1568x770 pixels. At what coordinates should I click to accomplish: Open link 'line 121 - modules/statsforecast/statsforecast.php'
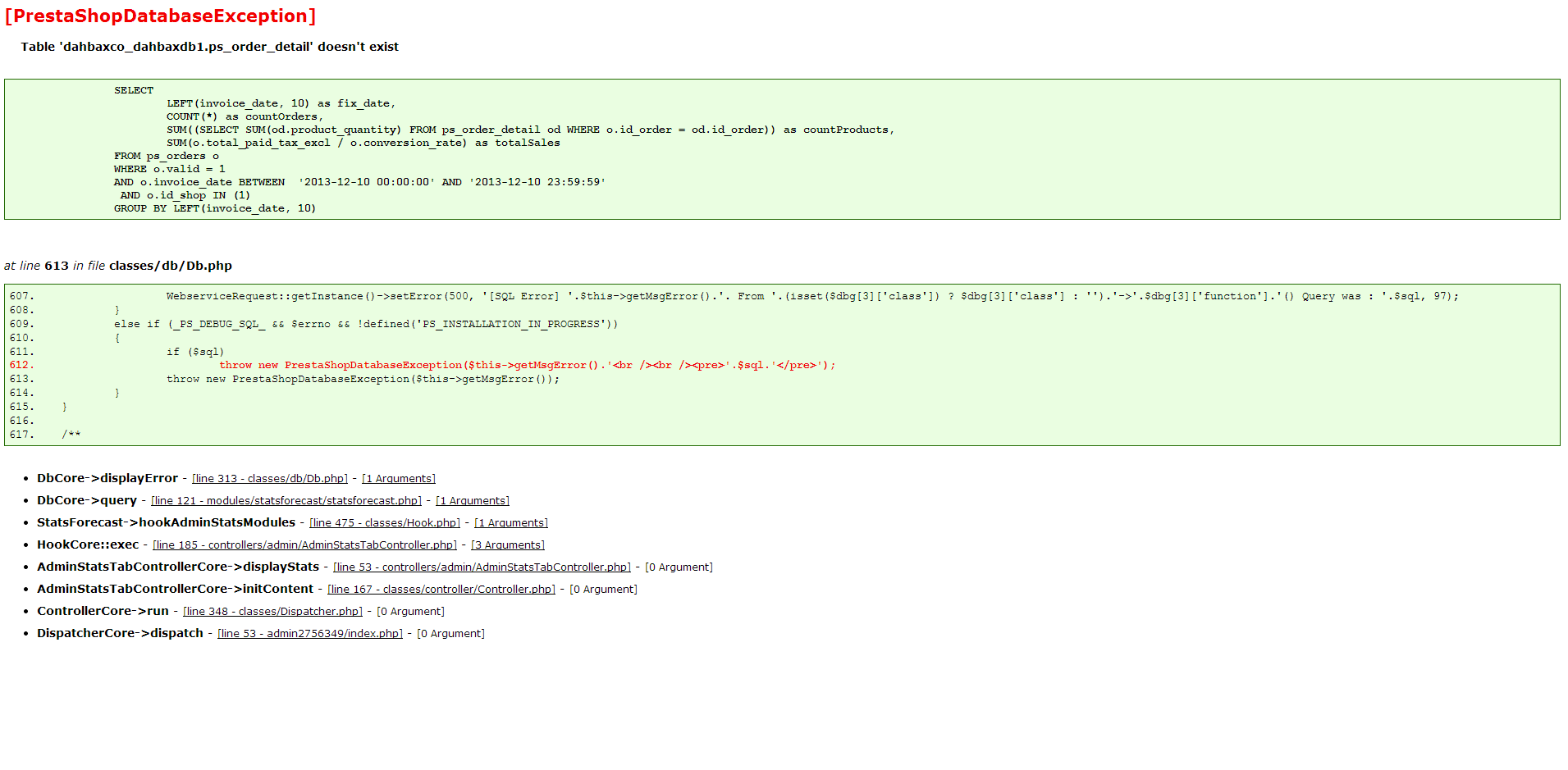point(286,501)
